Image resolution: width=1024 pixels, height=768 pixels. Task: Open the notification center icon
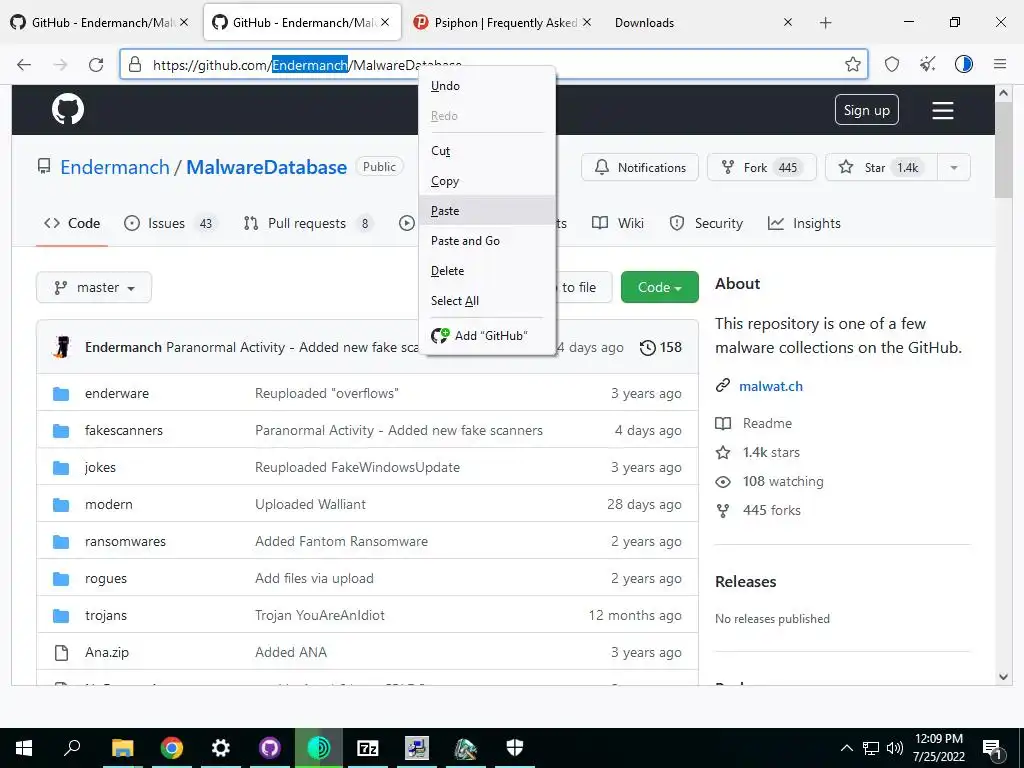[992, 748]
